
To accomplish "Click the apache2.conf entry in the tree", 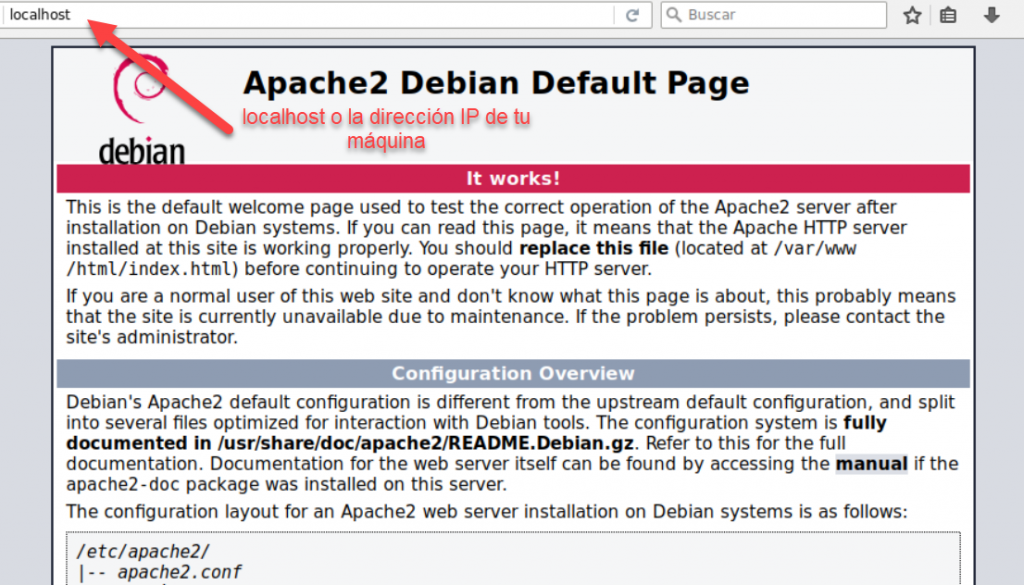I will tap(179, 572).
